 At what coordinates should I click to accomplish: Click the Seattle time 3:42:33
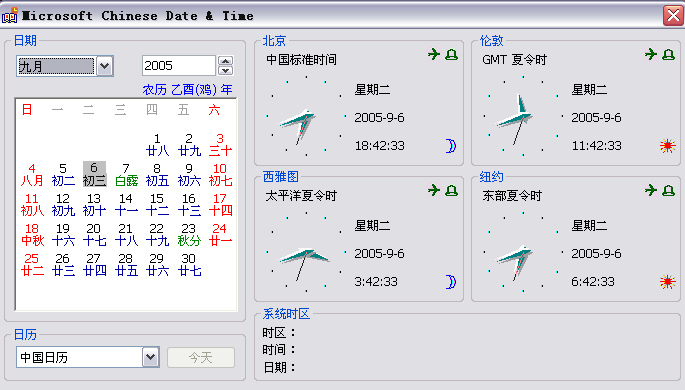click(x=376, y=282)
